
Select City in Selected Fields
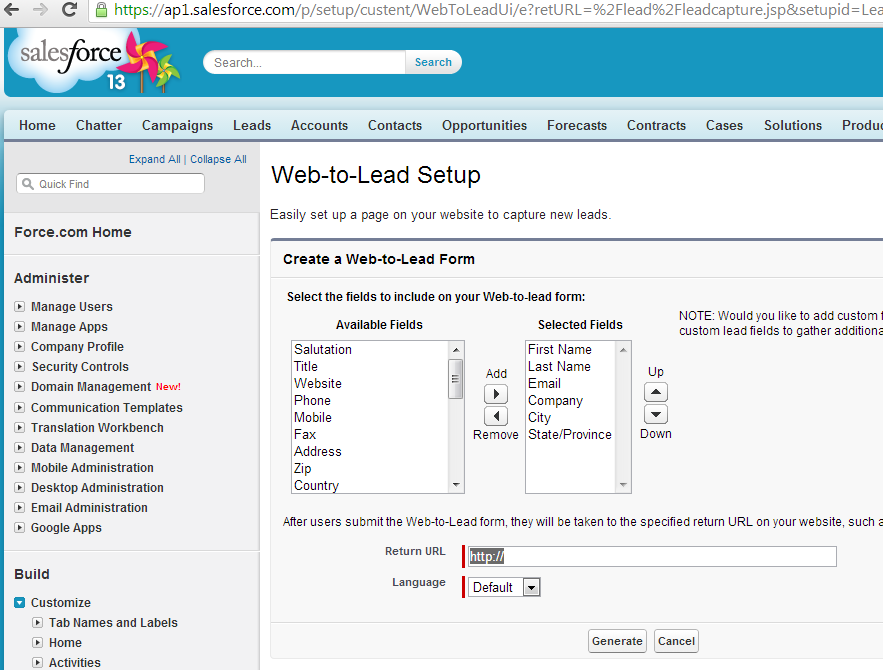point(539,418)
